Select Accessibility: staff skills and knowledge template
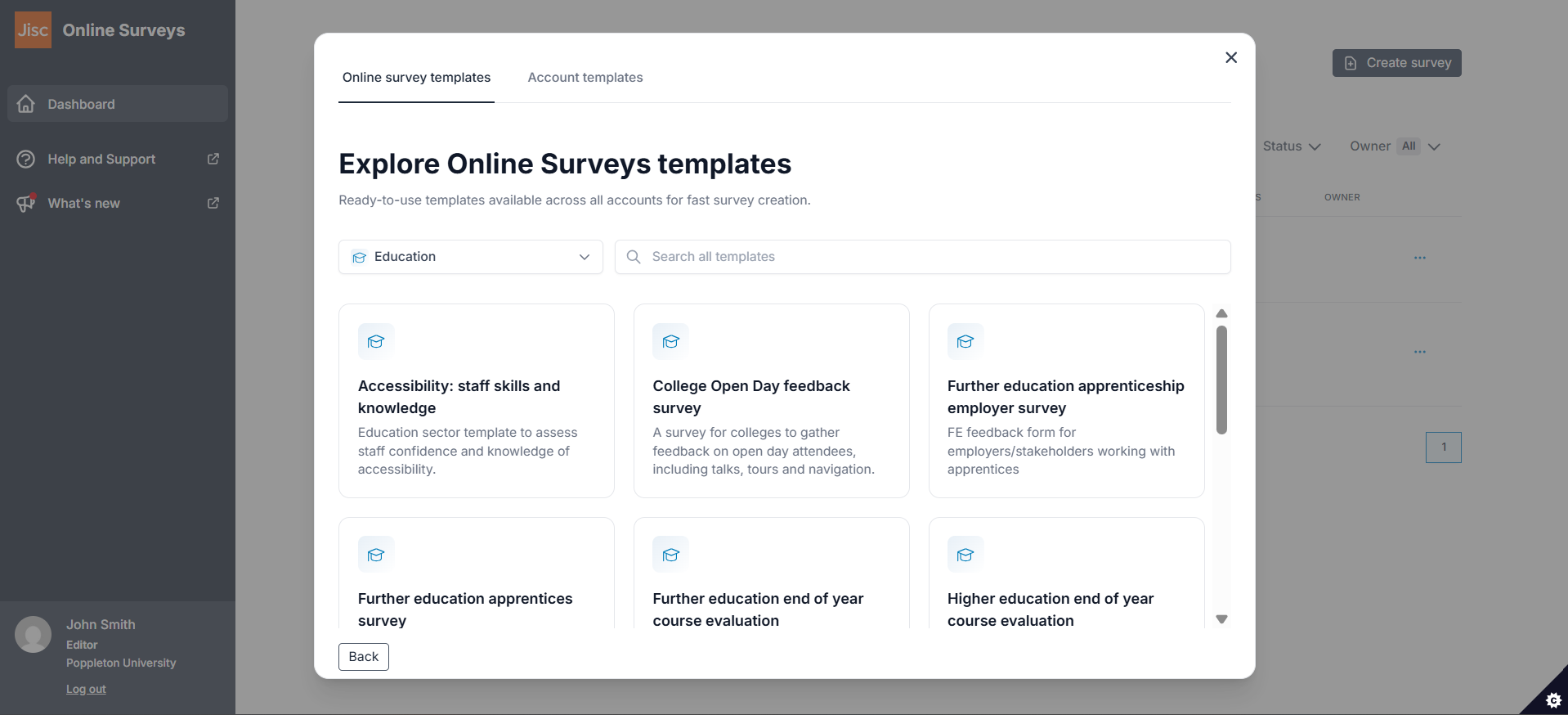The width and height of the screenshot is (1568, 715). pos(477,401)
